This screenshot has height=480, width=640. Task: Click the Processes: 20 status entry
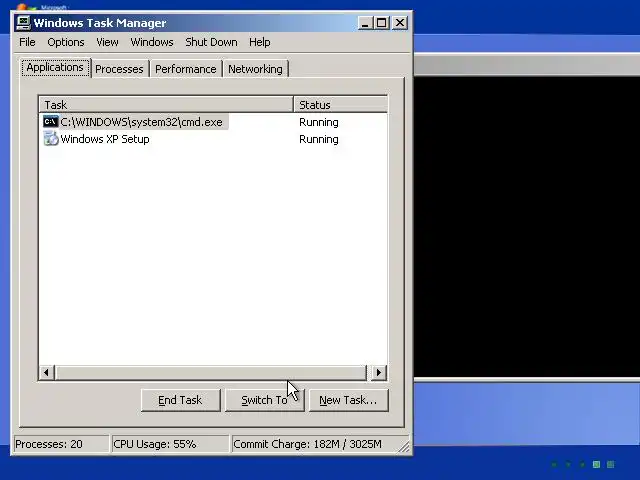[62, 444]
